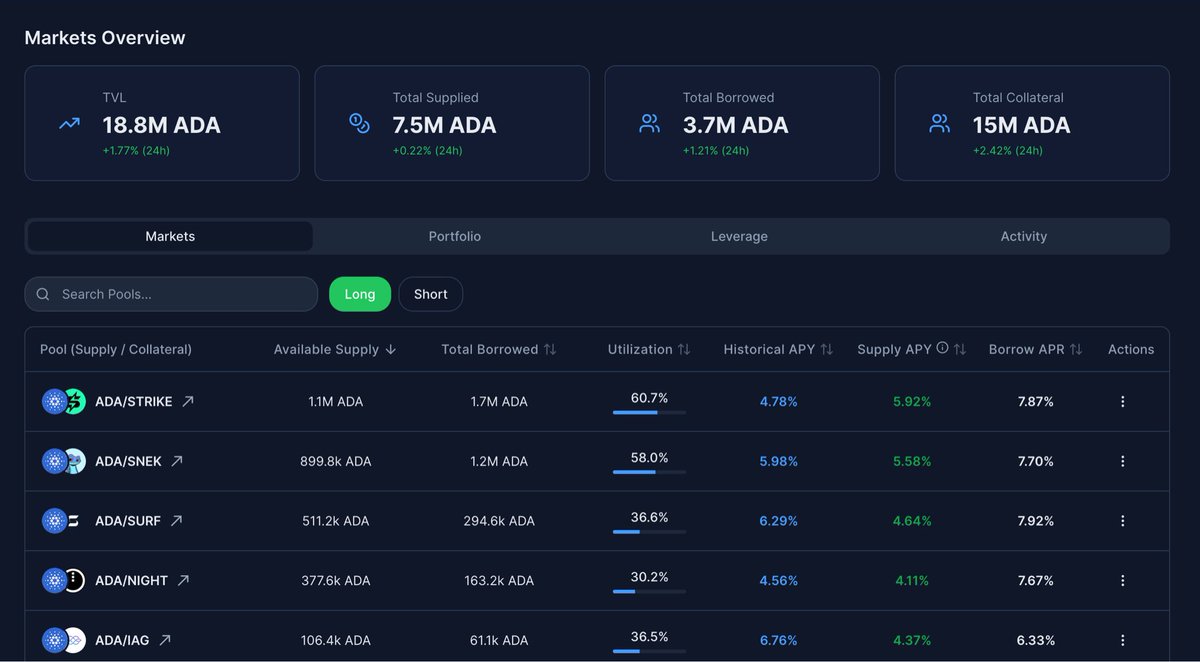The image size is (1200, 662).
Task: Open actions menu for ADA/SNEK row
Action: pos(1122,461)
